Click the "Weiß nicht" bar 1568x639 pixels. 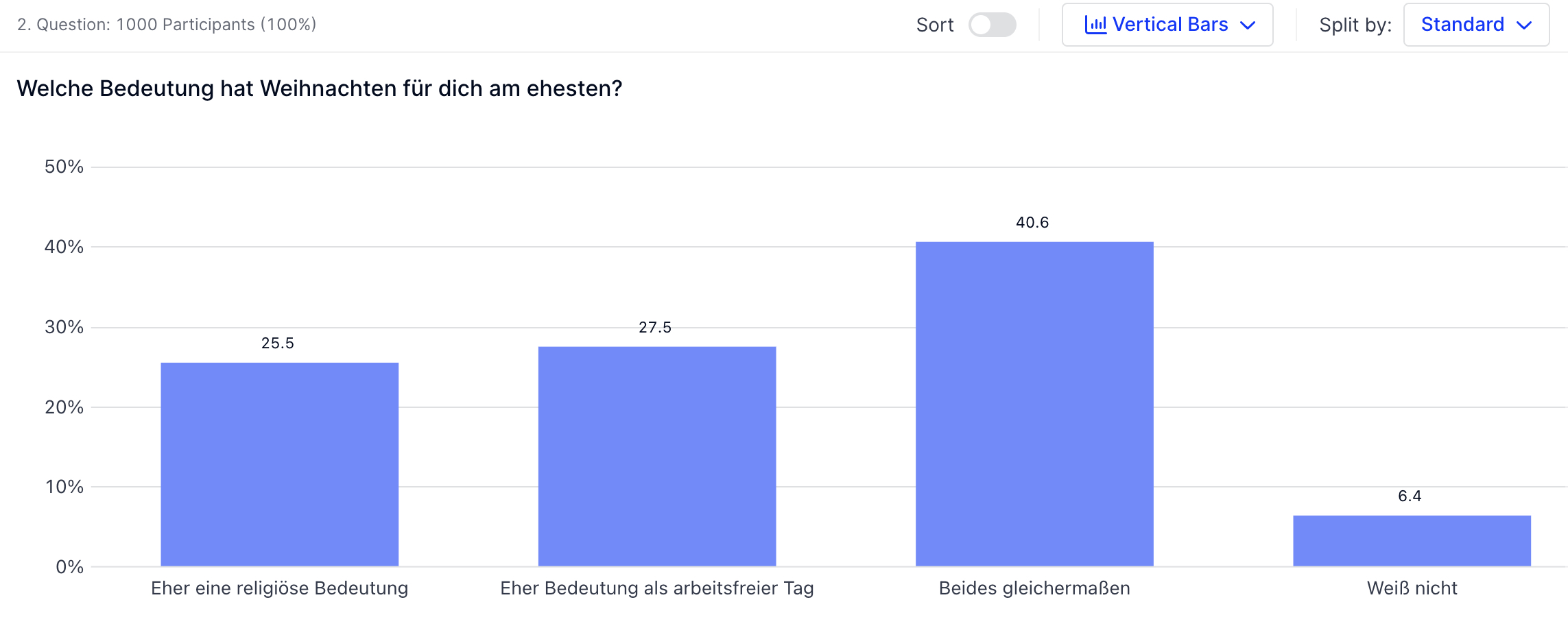point(1412,540)
